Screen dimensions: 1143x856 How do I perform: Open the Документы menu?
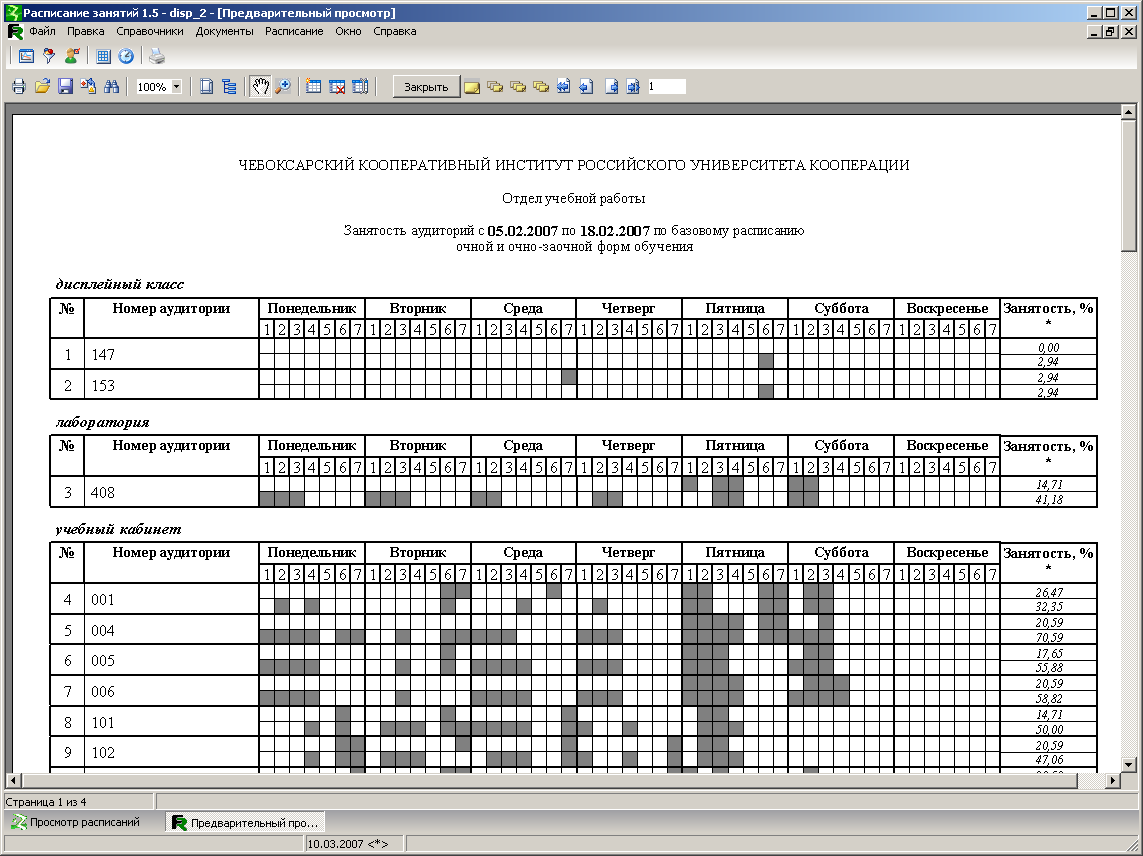point(225,31)
